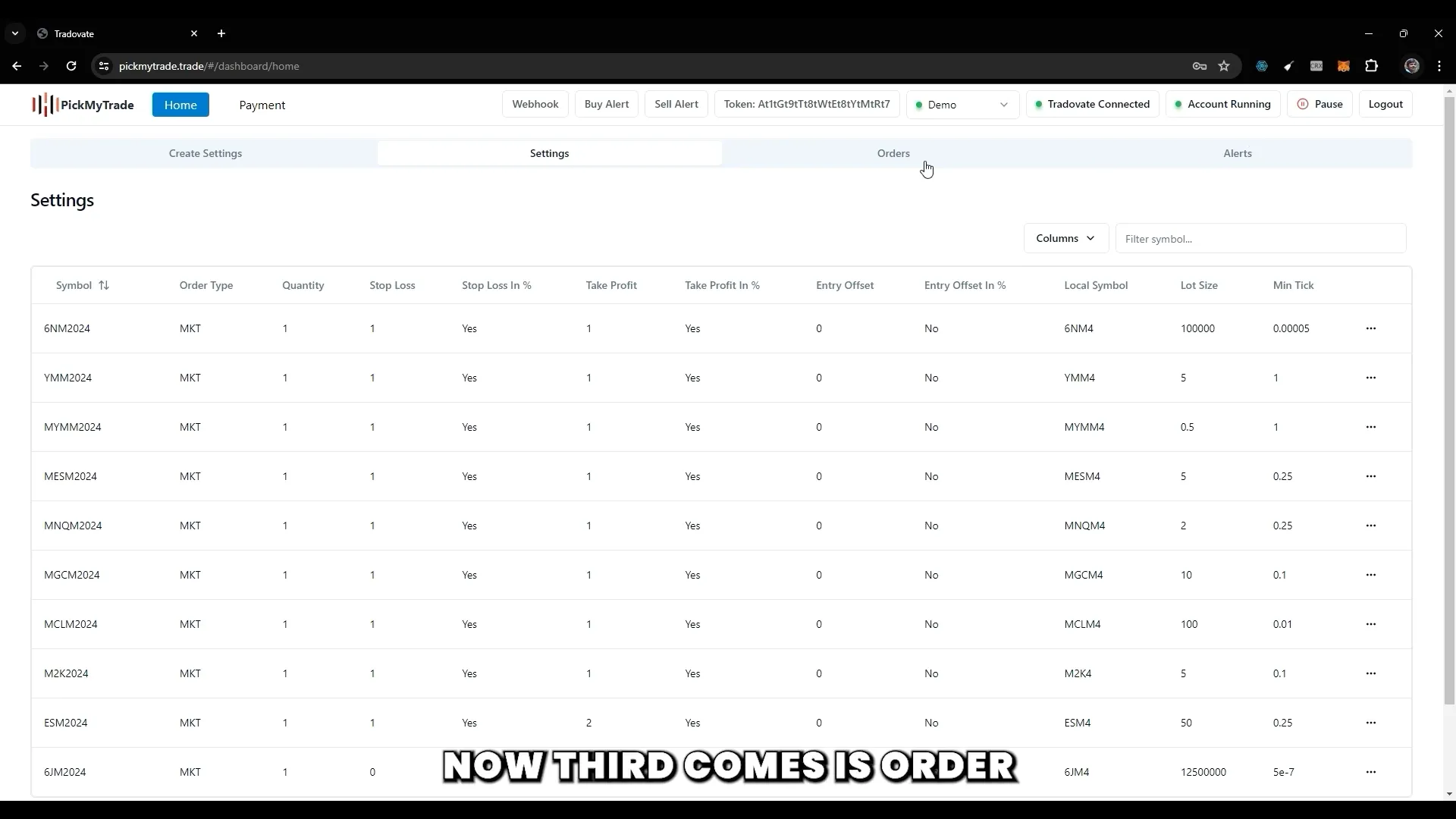
Task: Click the Pause icon button
Action: pyautogui.click(x=1303, y=104)
